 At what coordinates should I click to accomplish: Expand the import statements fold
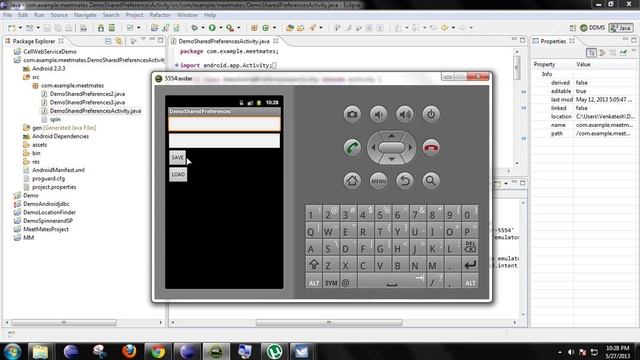[x=177, y=65]
